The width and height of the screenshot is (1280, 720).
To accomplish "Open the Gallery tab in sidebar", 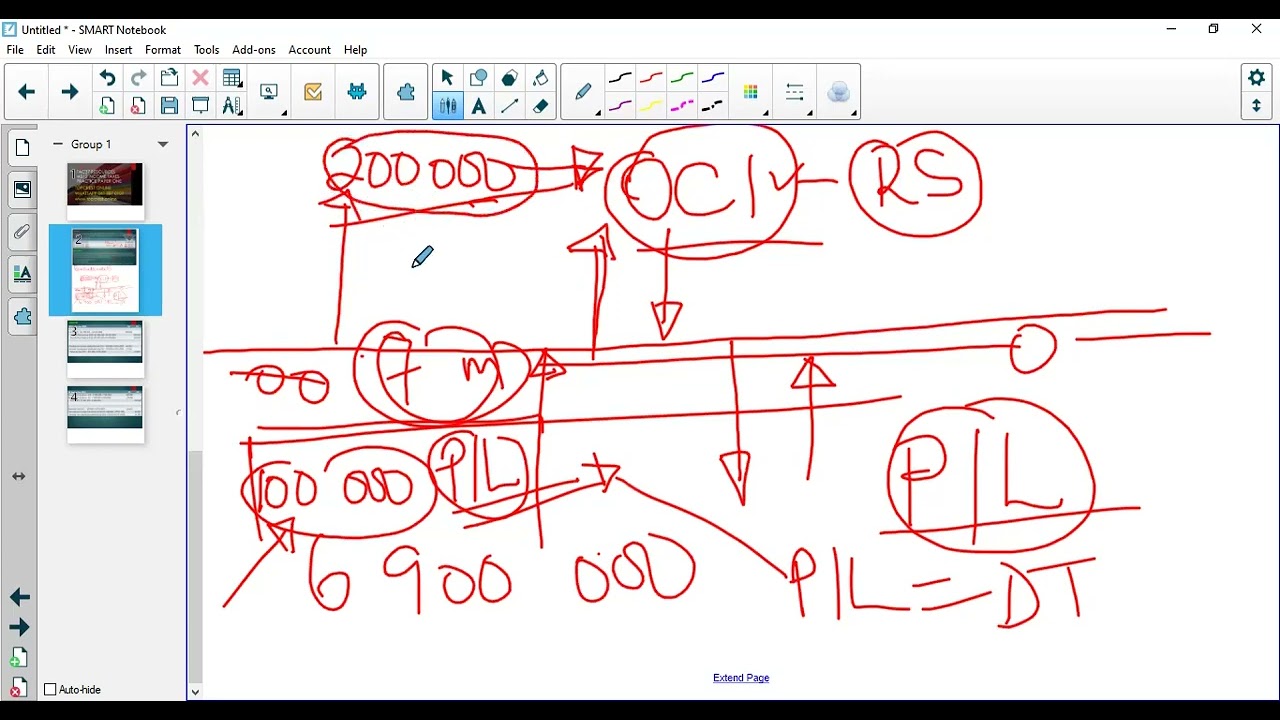I will click(22, 190).
